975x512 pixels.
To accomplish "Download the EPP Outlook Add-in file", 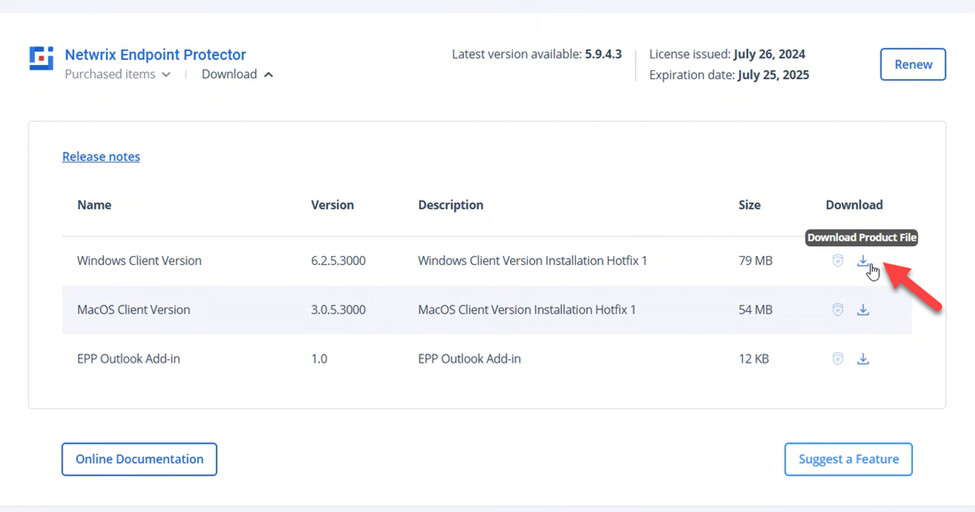I will point(863,359).
